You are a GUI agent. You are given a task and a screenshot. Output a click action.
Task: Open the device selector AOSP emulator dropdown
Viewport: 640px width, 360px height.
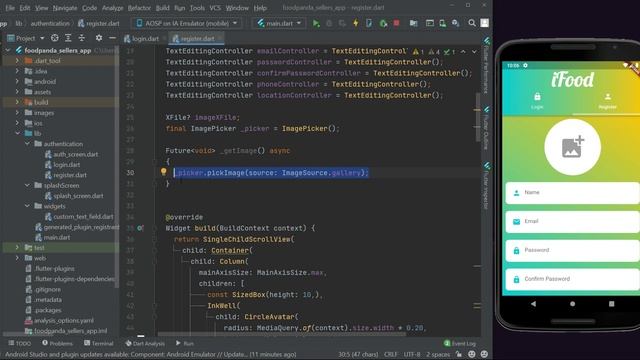coord(187,23)
